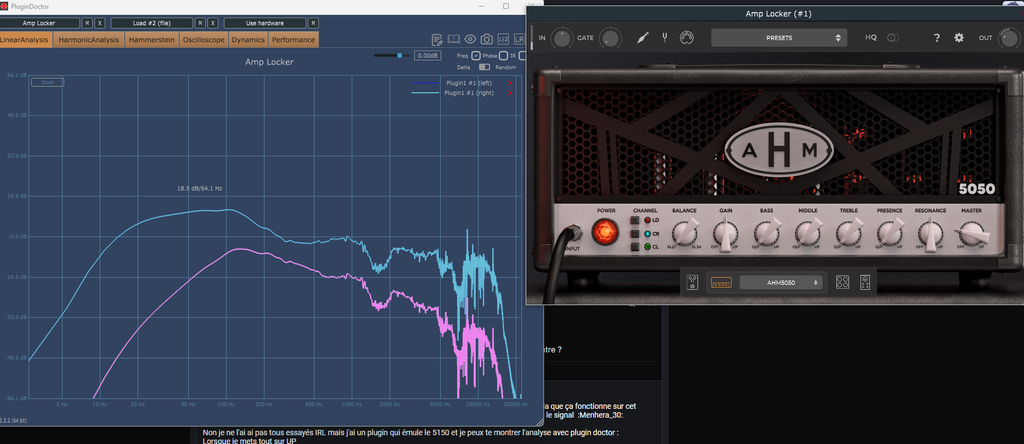The height and width of the screenshot is (444, 1024).
Task: Toggle the HQ mode switch in Amp Locker
Action: [893, 38]
